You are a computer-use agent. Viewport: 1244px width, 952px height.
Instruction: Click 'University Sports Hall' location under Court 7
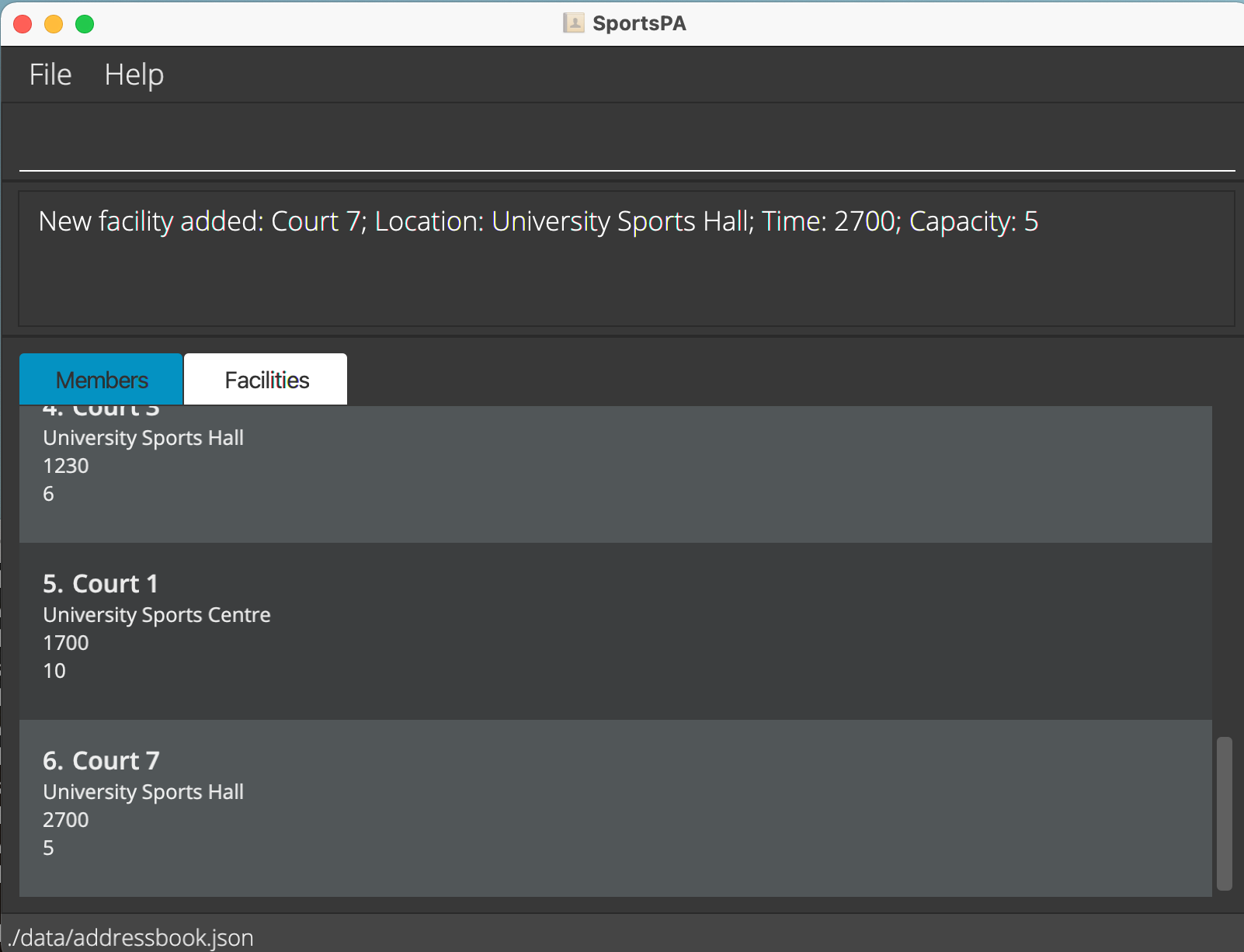point(144,792)
